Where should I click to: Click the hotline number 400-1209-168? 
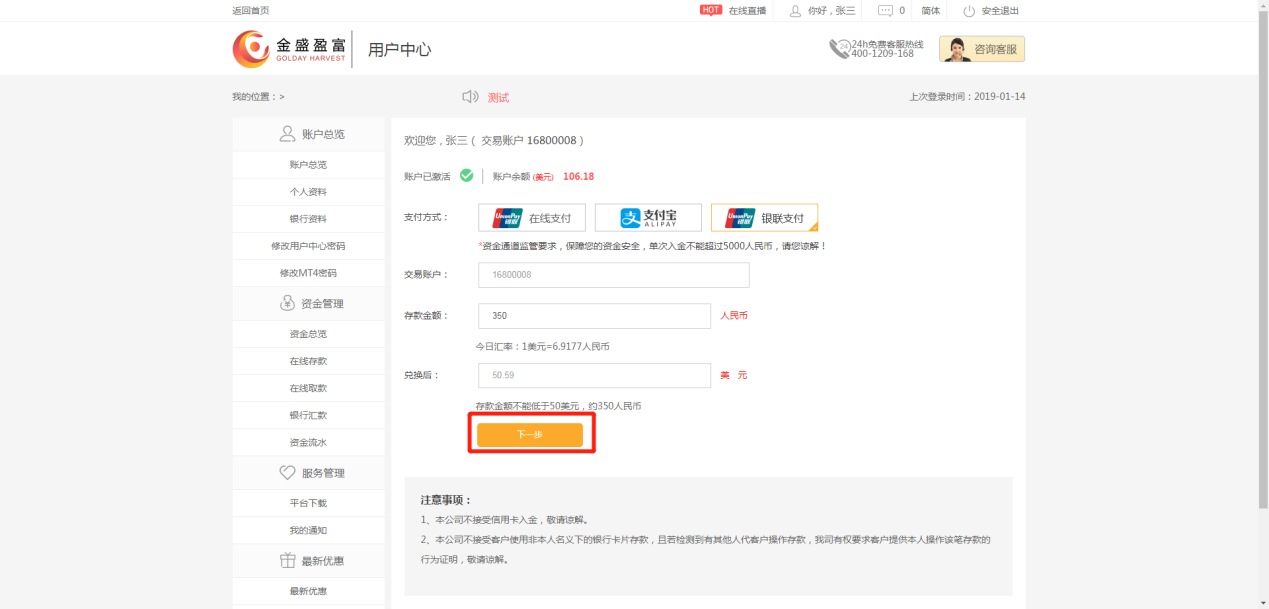tap(882, 54)
